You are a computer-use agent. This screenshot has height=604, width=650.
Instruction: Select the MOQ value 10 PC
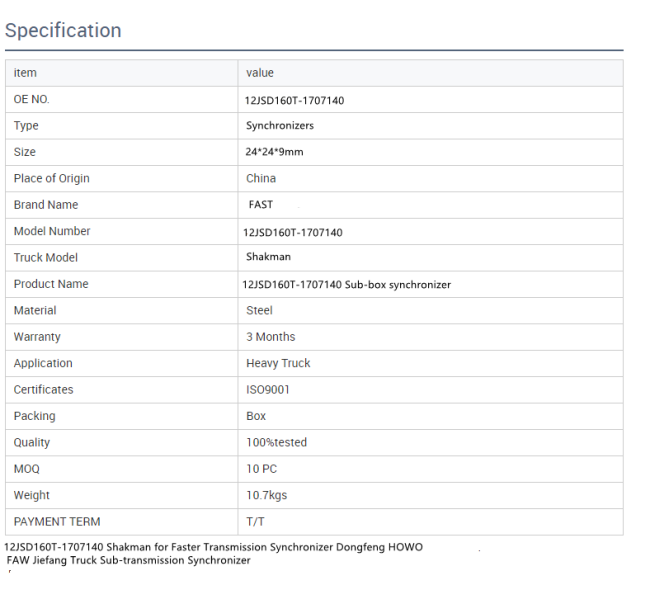pos(262,469)
